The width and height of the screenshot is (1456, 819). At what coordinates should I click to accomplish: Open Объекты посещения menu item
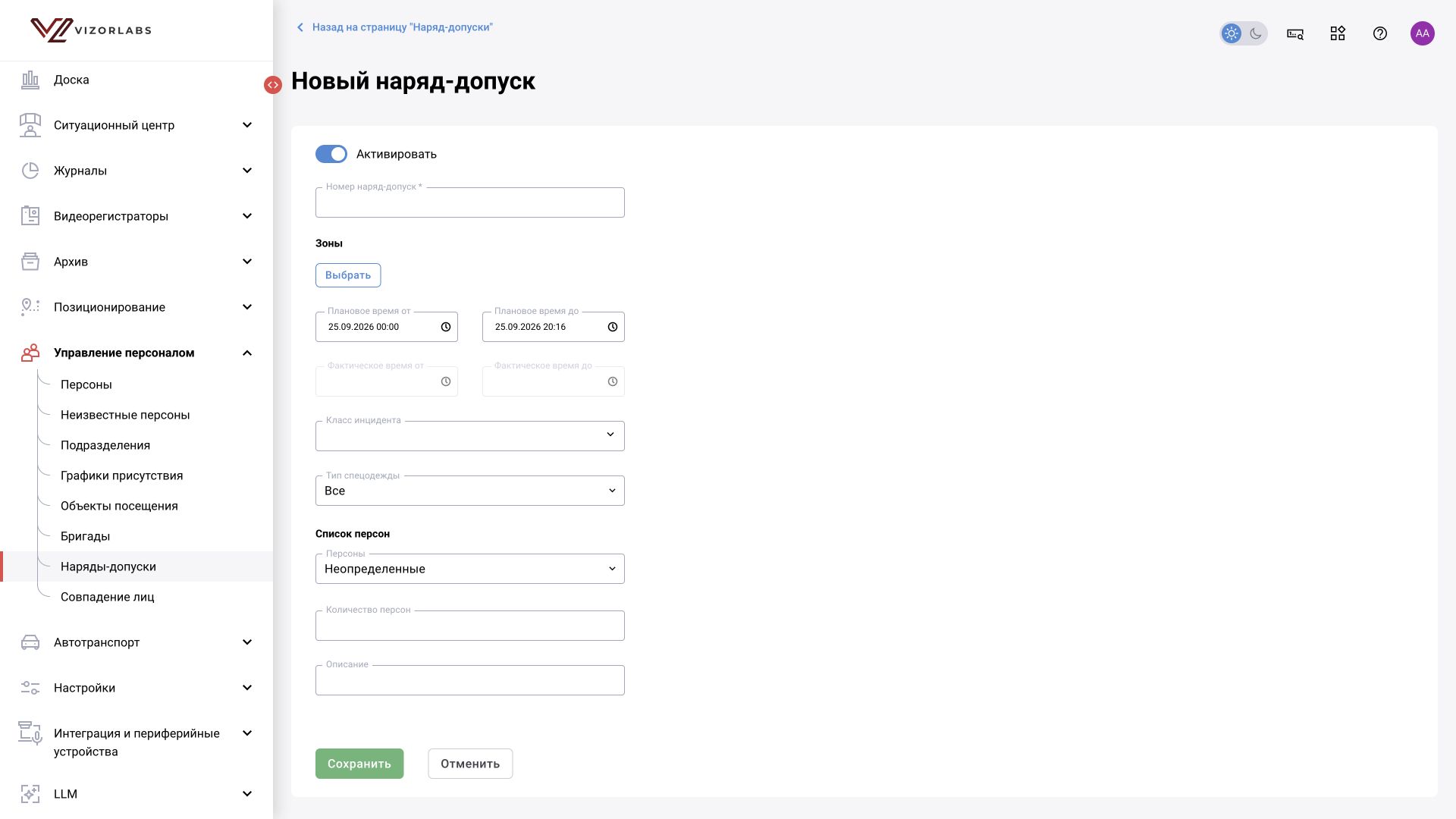[x=119, y=506]
